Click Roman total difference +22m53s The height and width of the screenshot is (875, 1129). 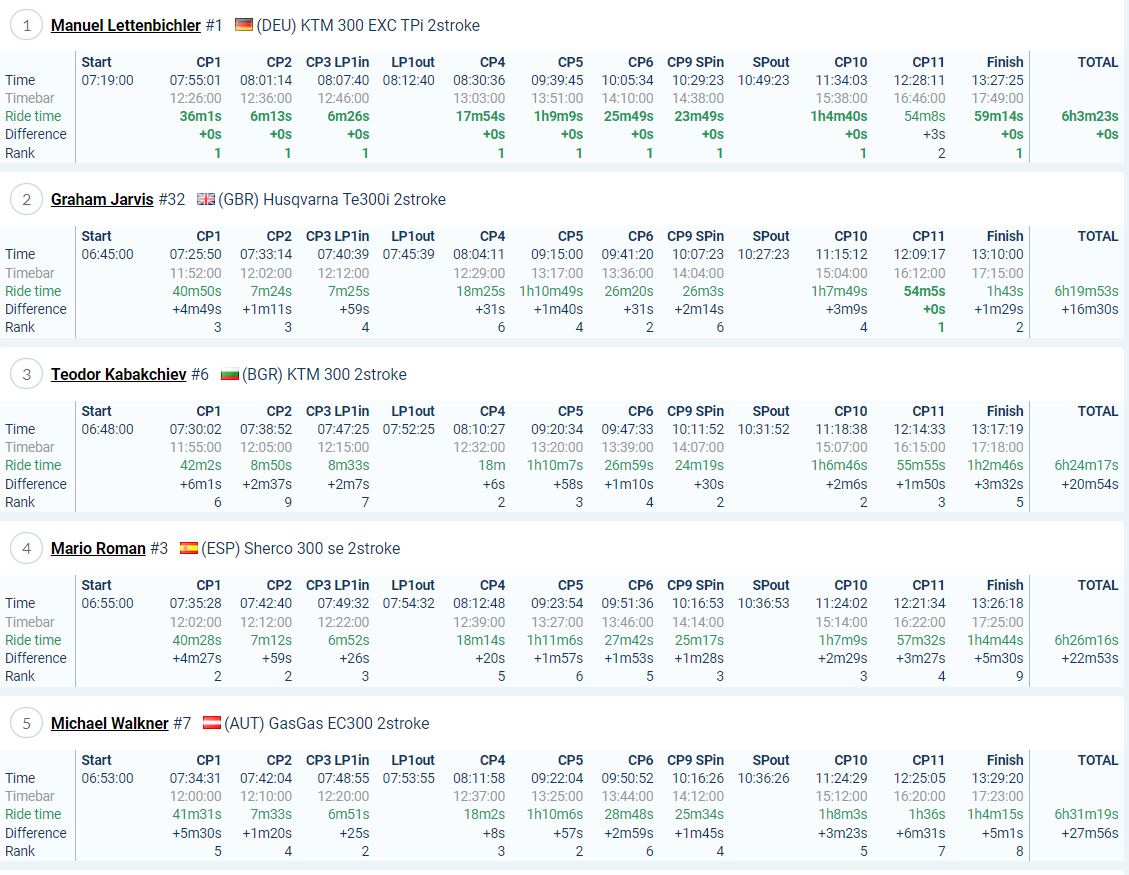pyautogui.click(x=1089, y=658)
